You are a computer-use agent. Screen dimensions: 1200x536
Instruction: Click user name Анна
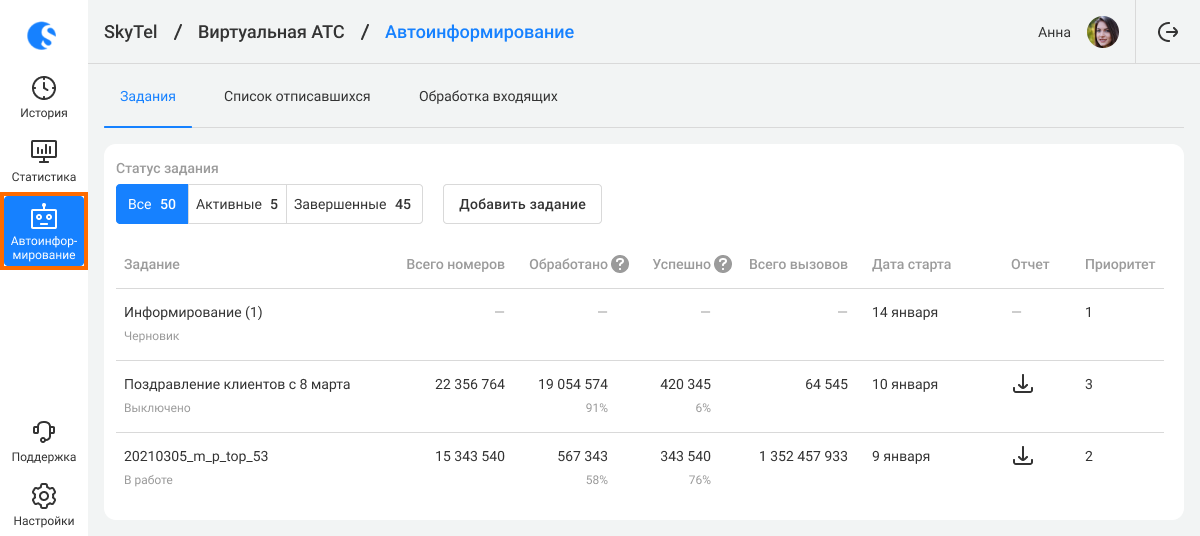point(1054,32)
